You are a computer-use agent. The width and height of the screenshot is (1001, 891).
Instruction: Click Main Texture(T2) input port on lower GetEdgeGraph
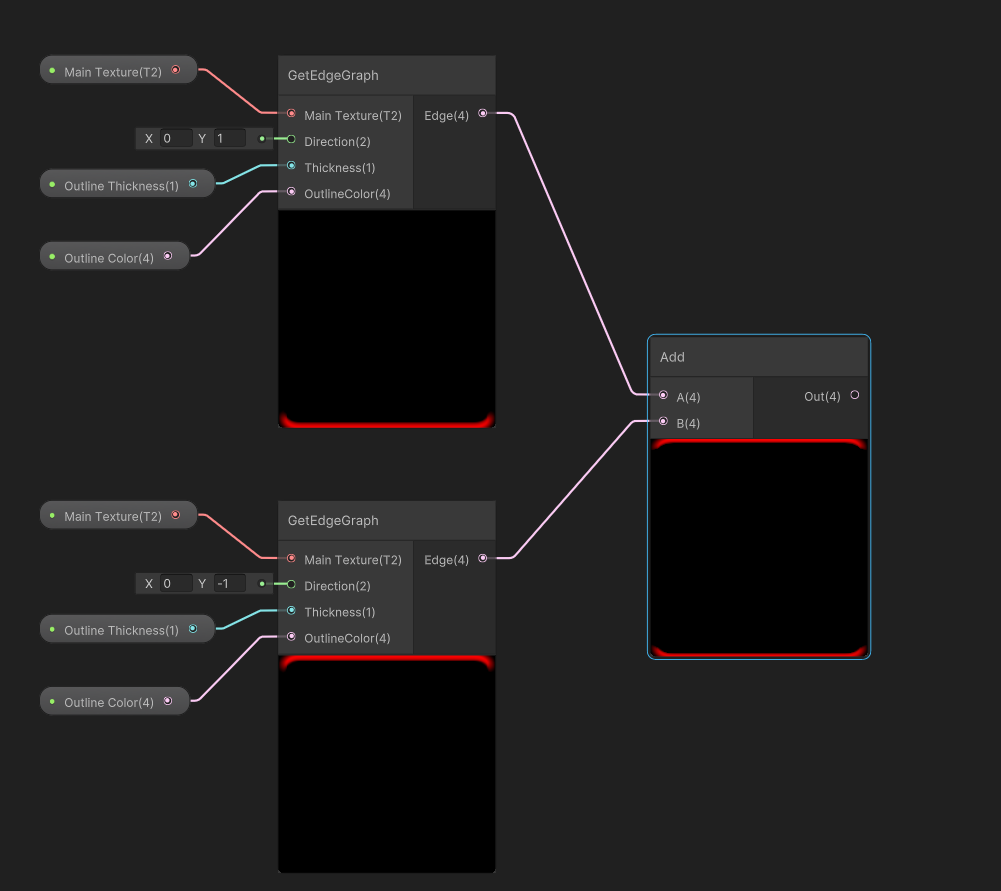[291, 559]
